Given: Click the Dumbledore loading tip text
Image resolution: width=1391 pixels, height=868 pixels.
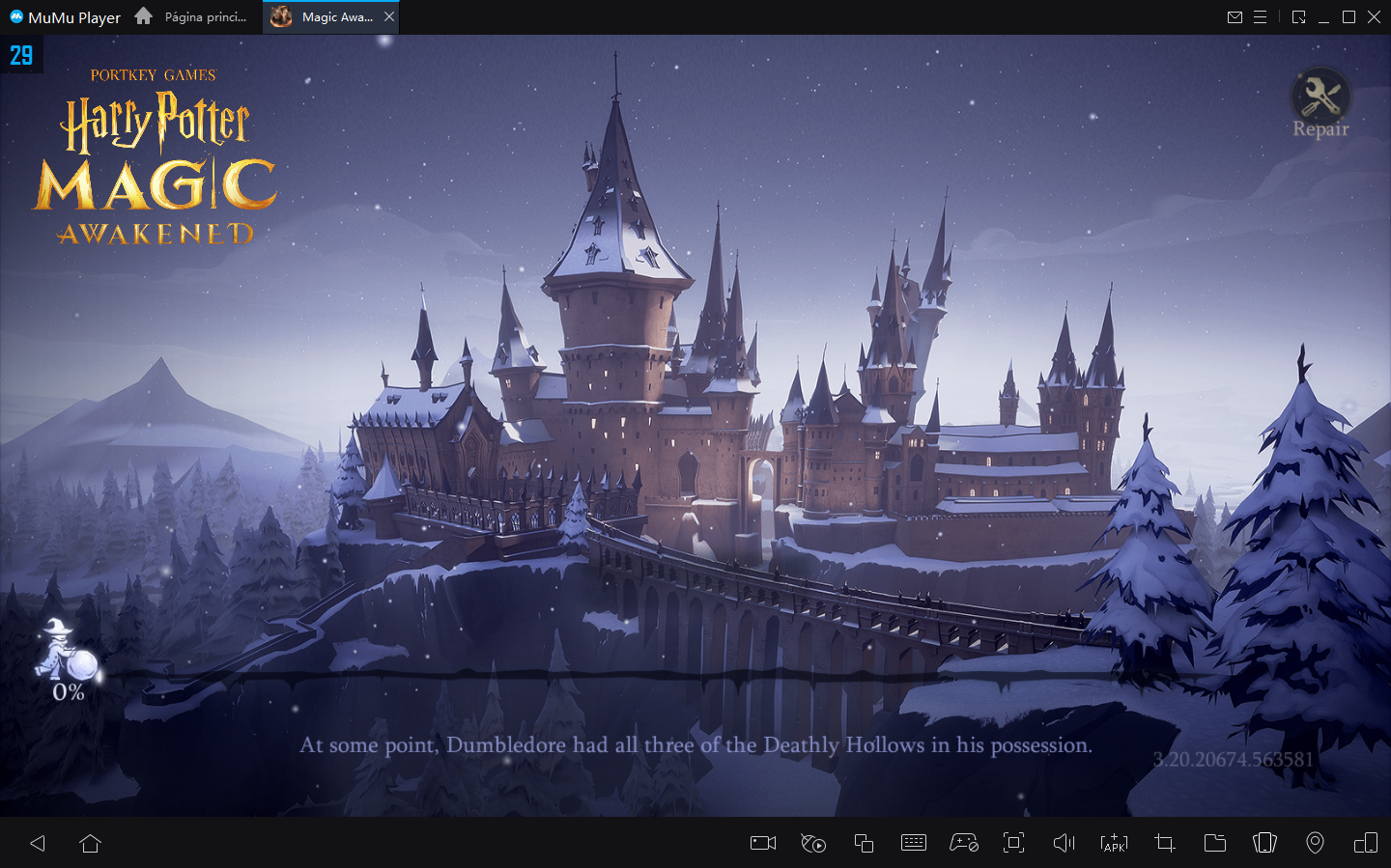Looking at the screenshot, I should tap(695, 745).
